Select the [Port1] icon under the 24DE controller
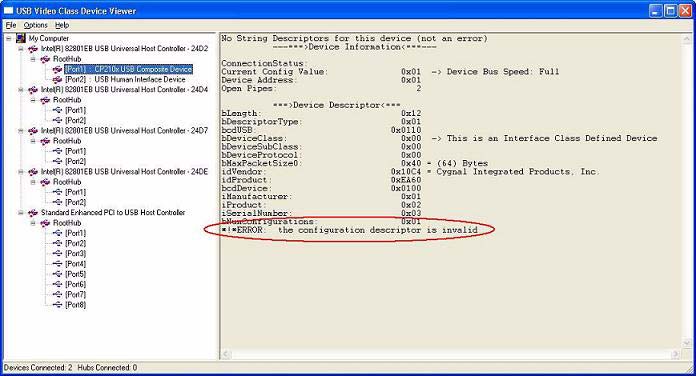This screenshot has width=696, height=376. pos(57,192)
